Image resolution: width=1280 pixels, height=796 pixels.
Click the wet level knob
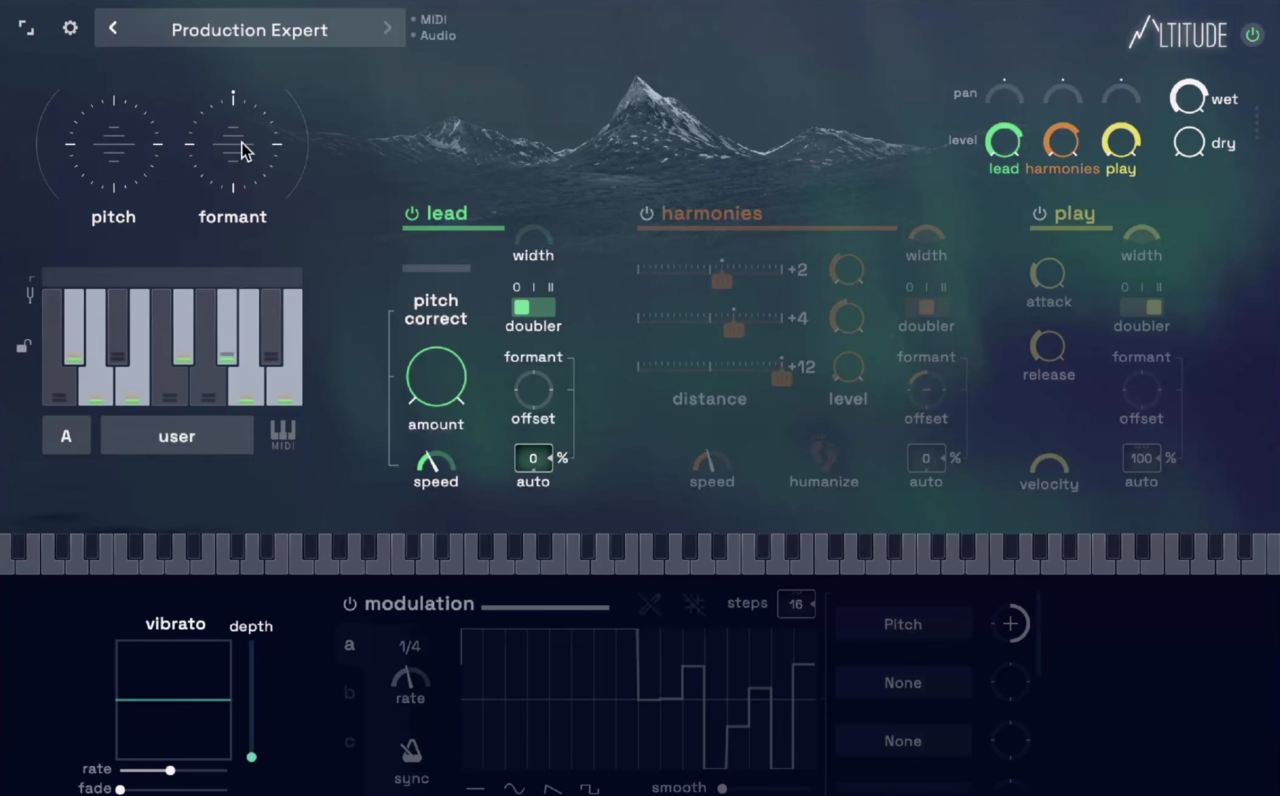pos(1188,98)
